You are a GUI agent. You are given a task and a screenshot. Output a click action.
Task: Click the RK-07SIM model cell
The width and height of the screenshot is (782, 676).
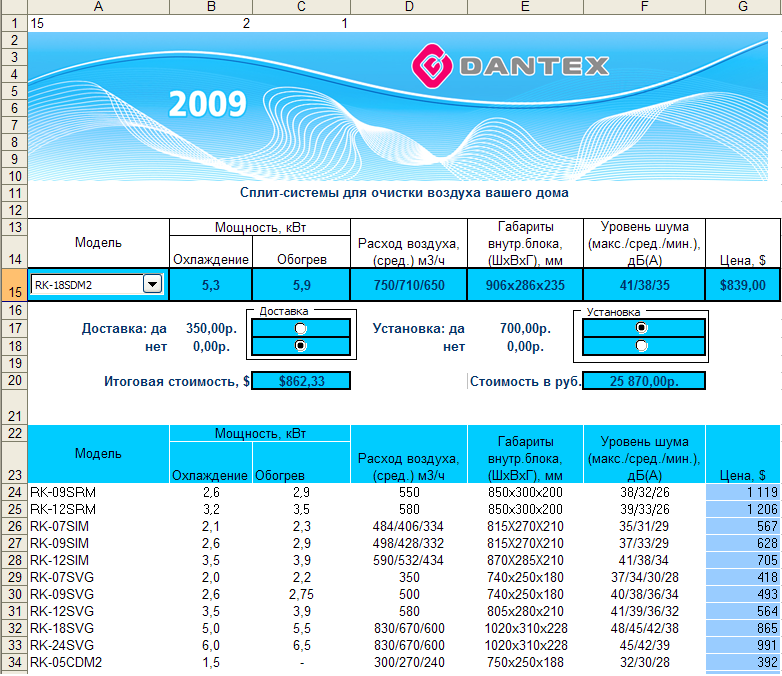[x=98, y=526]
